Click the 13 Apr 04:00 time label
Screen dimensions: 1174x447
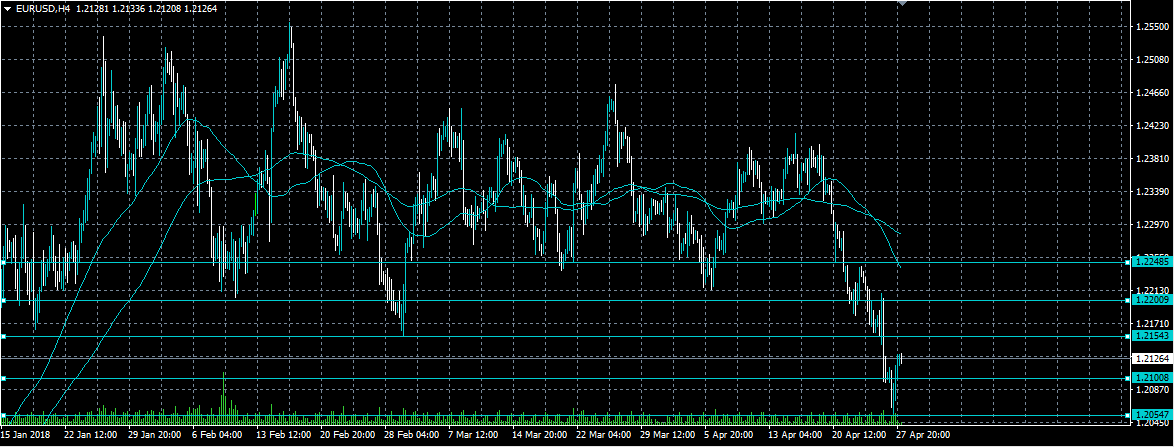pyautogui.click(x=793, y=434)
